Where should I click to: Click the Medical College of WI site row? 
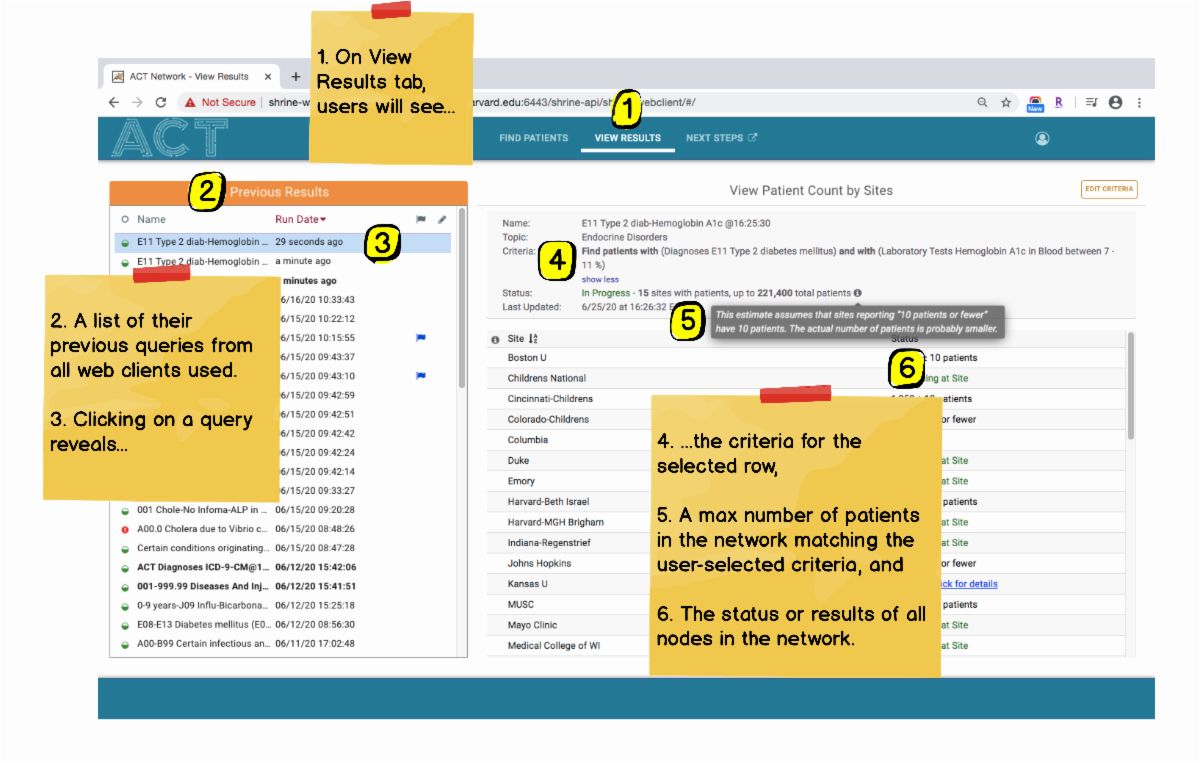pyautogui.click(x=808, y=646)
